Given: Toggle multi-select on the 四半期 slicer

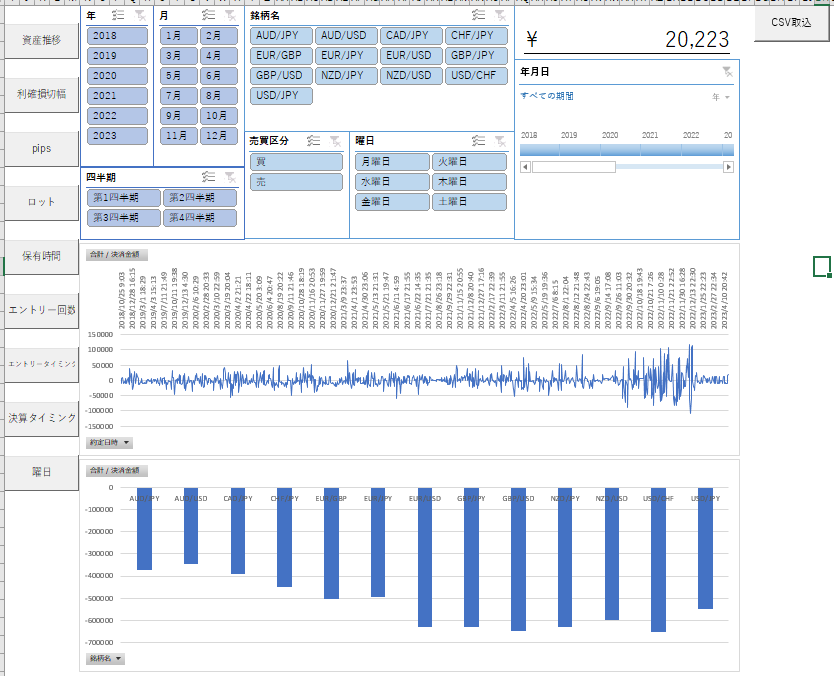Looking at the screenshot, I should tap(208, 177).
